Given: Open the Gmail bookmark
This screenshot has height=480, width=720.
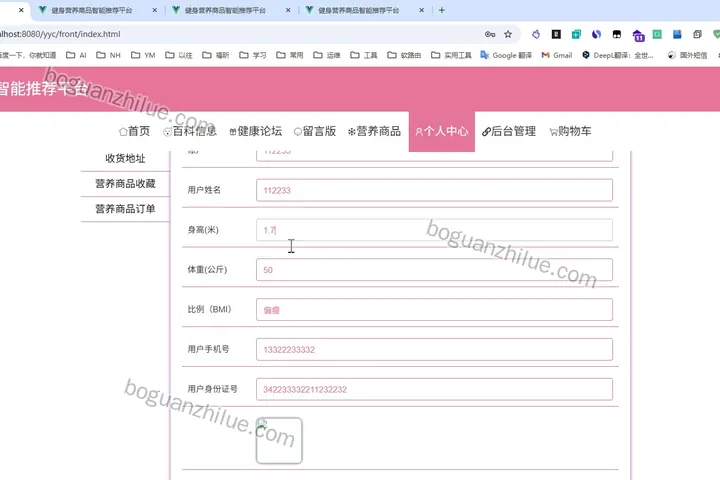Looking at the screenshot, I should tap(557, 55).
